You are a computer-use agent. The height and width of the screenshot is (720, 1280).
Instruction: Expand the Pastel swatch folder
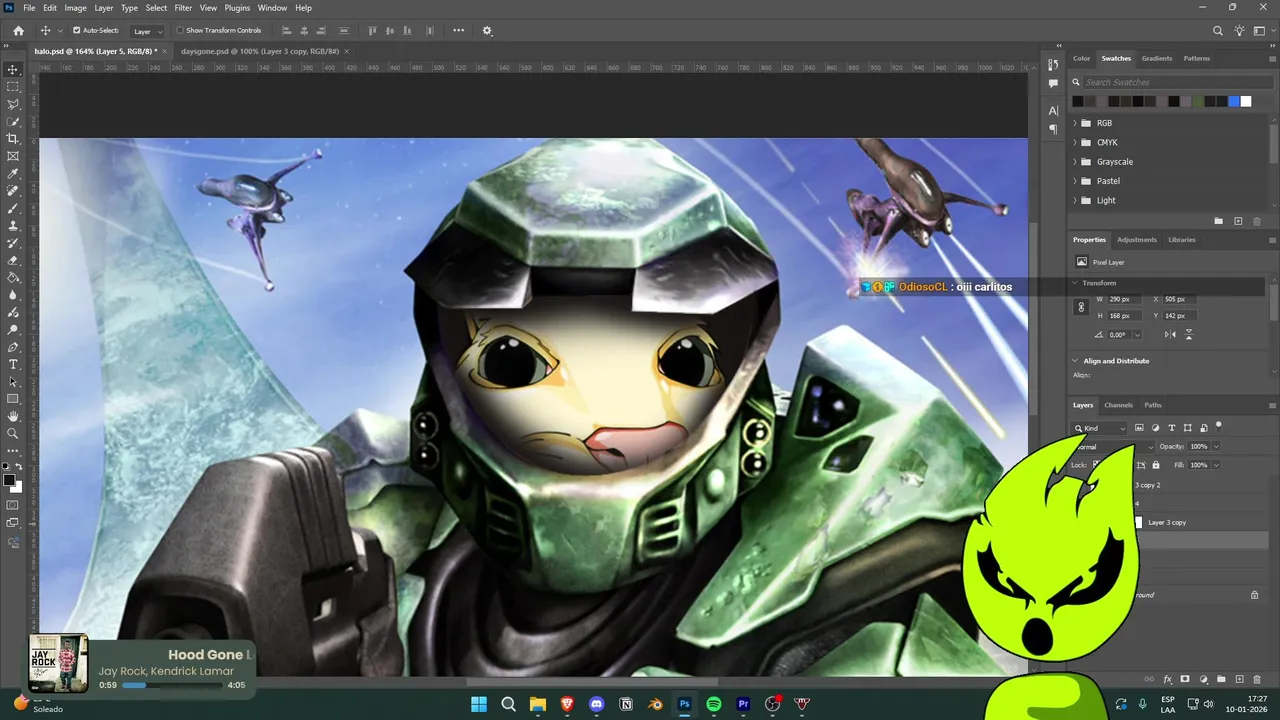point(1075,181)
